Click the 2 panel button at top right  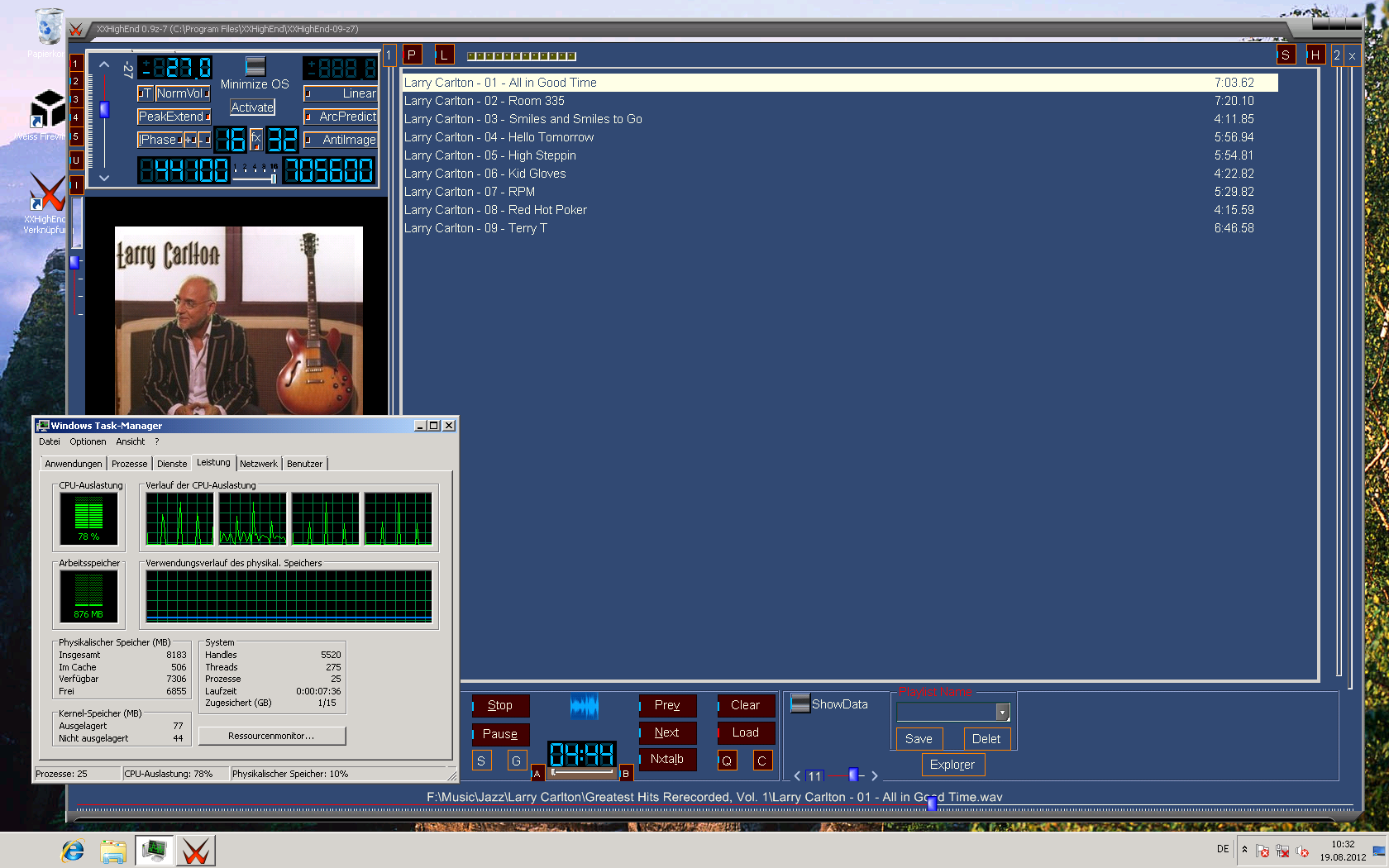click(1337, 55)
